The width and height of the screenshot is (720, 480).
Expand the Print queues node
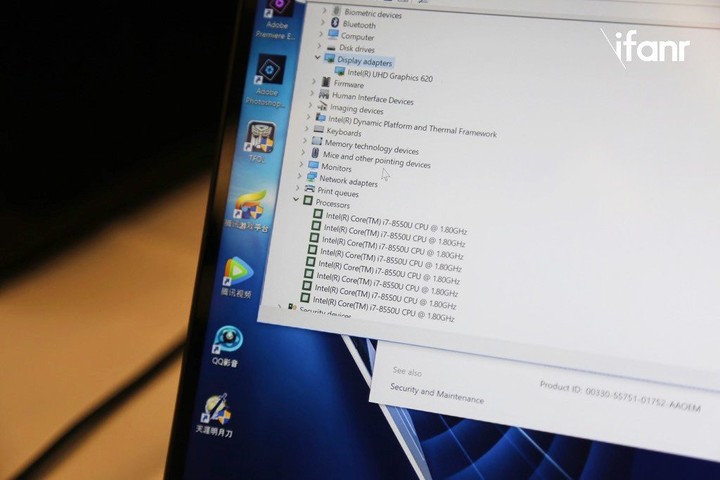(x=298, y=188)
